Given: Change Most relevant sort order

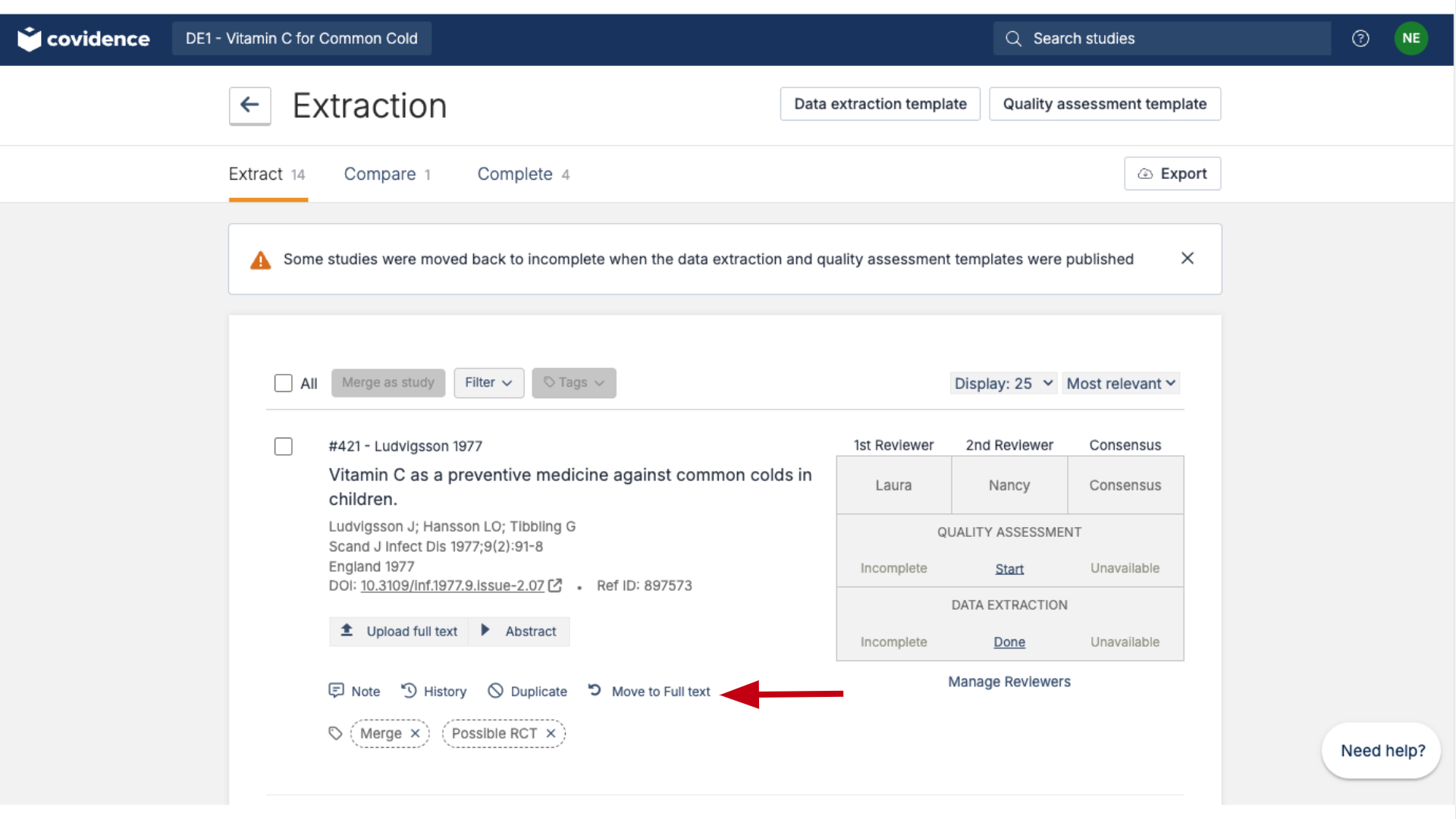Looking at the screenshot, I should [x=1120, y=384].
